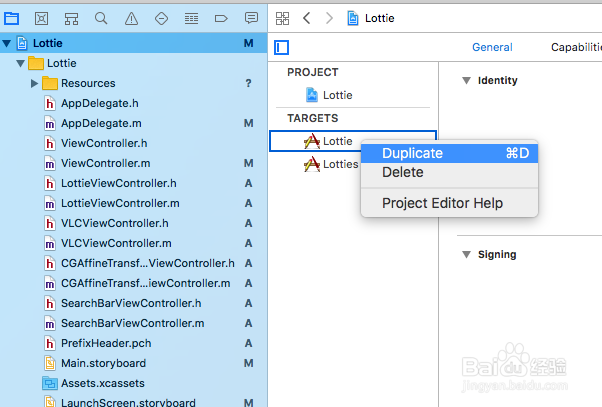This screenshot has height=407, width=602.
Task: Open the Symbol navigator icon
Action: [72, 18]
